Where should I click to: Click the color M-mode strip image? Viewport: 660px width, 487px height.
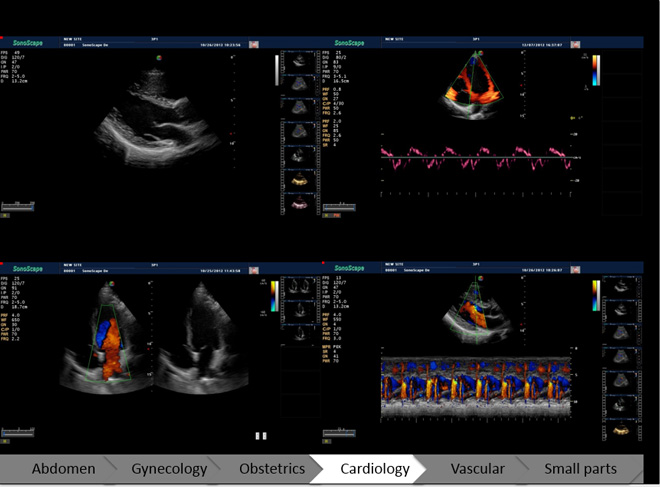[476, 387]
